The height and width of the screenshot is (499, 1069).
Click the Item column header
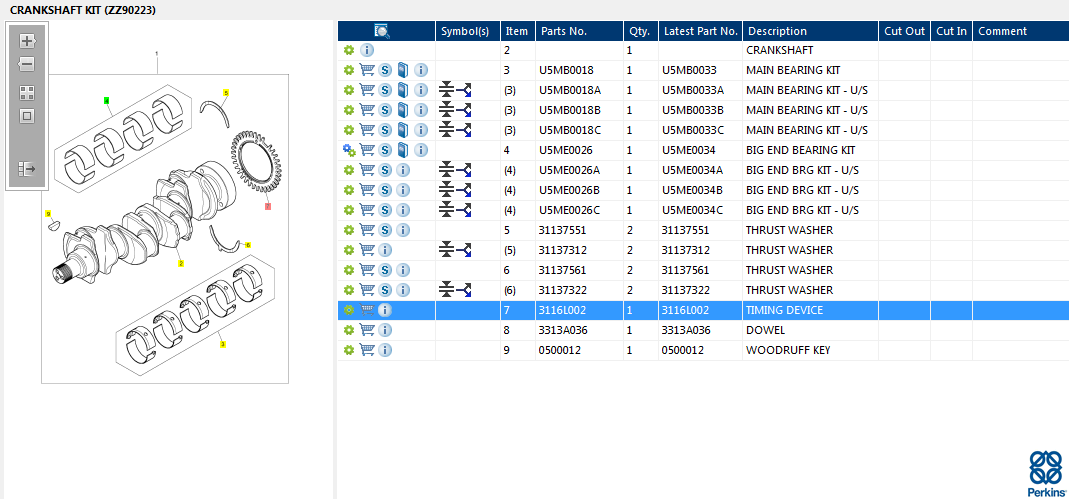(x=517, y=31)
